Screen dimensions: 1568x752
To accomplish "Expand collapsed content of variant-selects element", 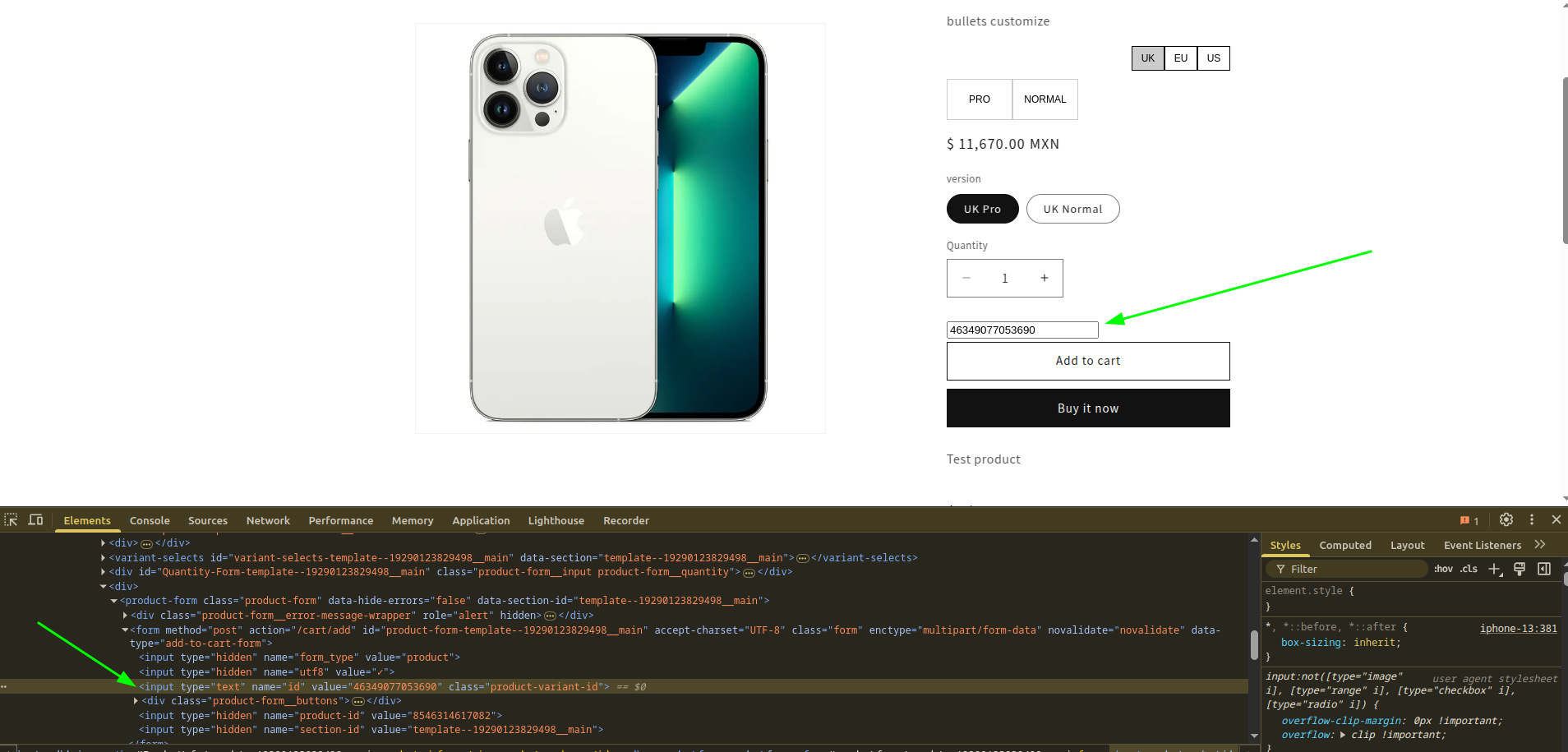I will tap(803, 558).
